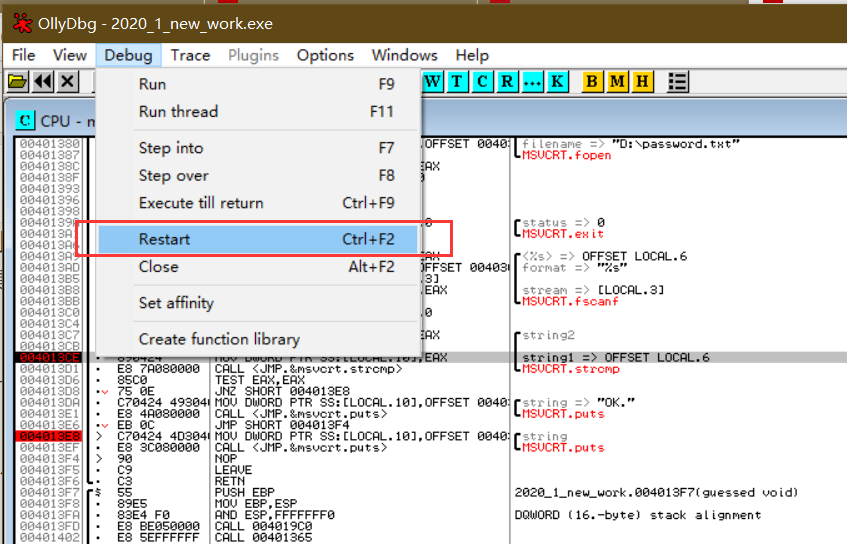The image size is (847, 544).
Task: Select 'DQWORD (16.-byte) stack alignment' comment
Action: tap(638, 515)
